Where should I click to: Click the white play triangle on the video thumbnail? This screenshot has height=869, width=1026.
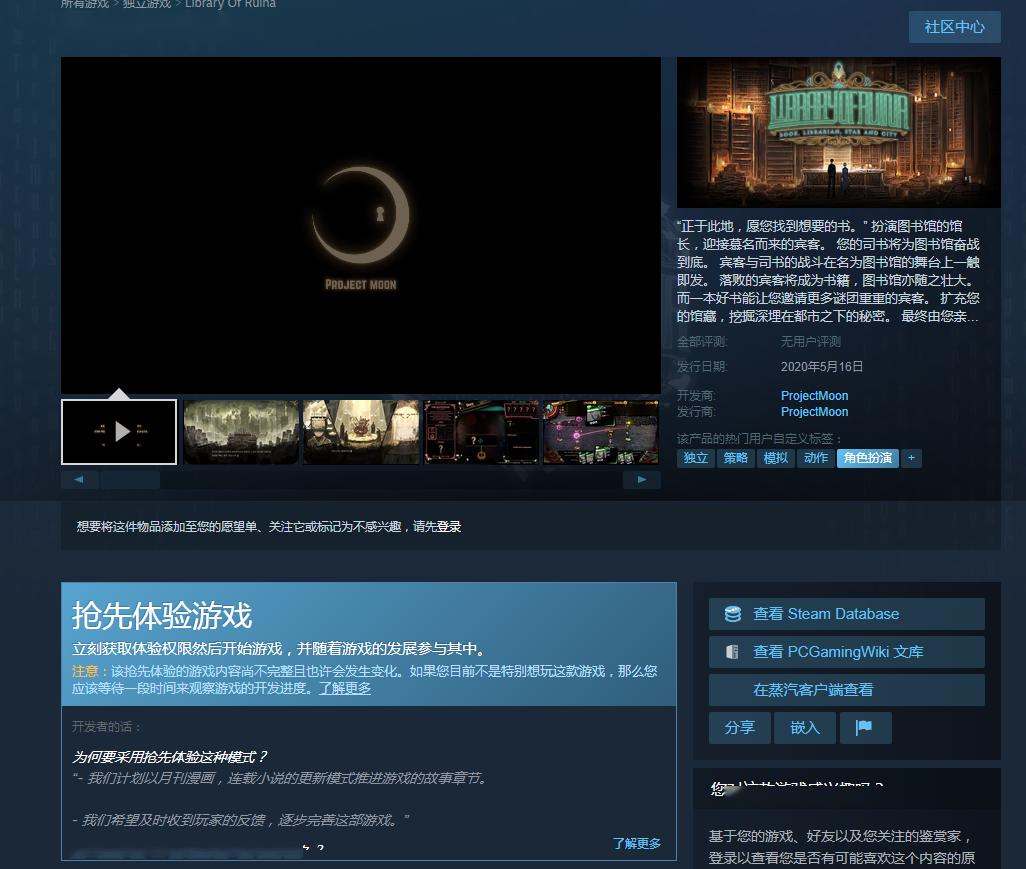coord(120,431)
